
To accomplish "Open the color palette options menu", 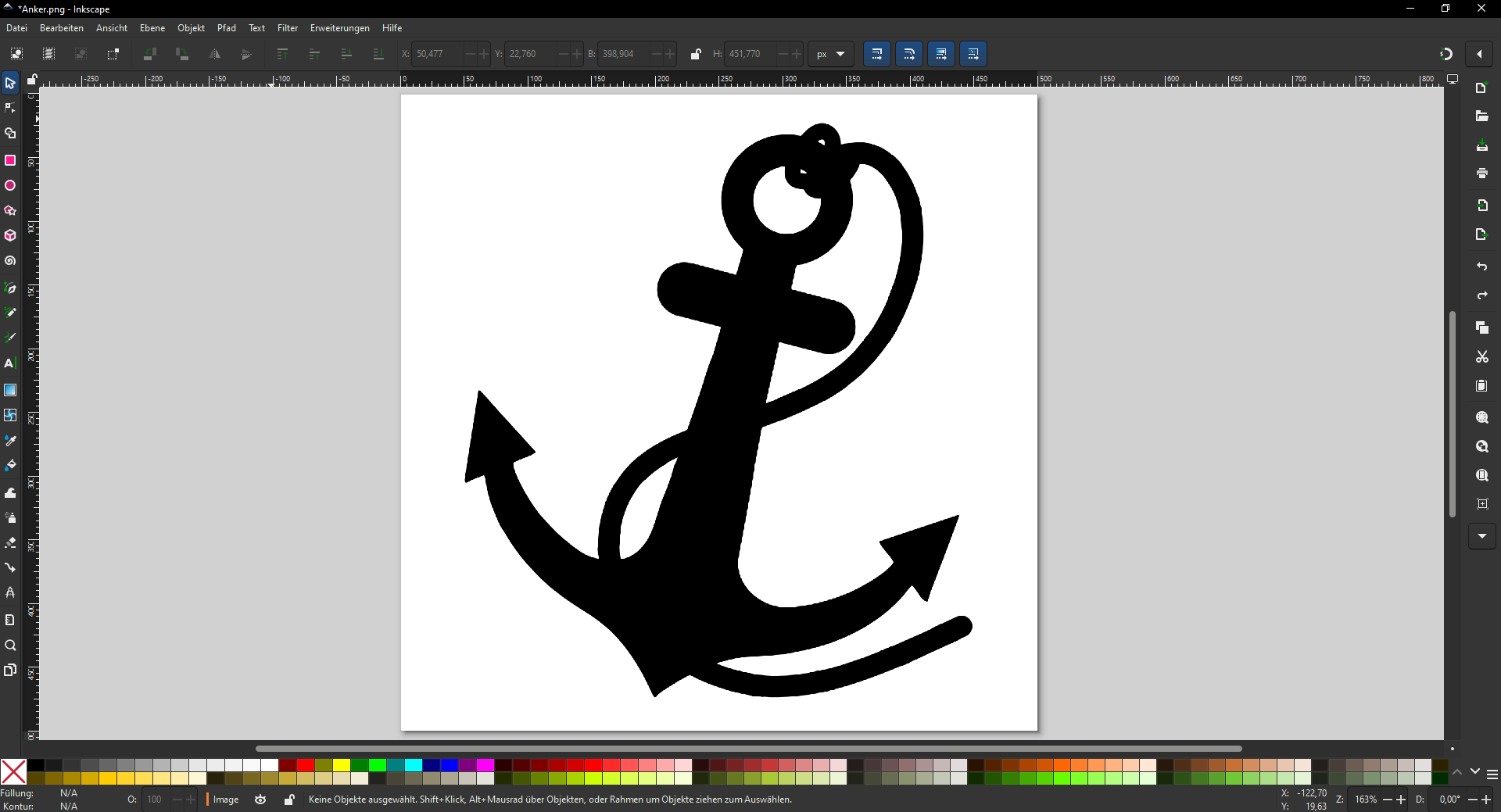I will click(x=1492, y=774).
